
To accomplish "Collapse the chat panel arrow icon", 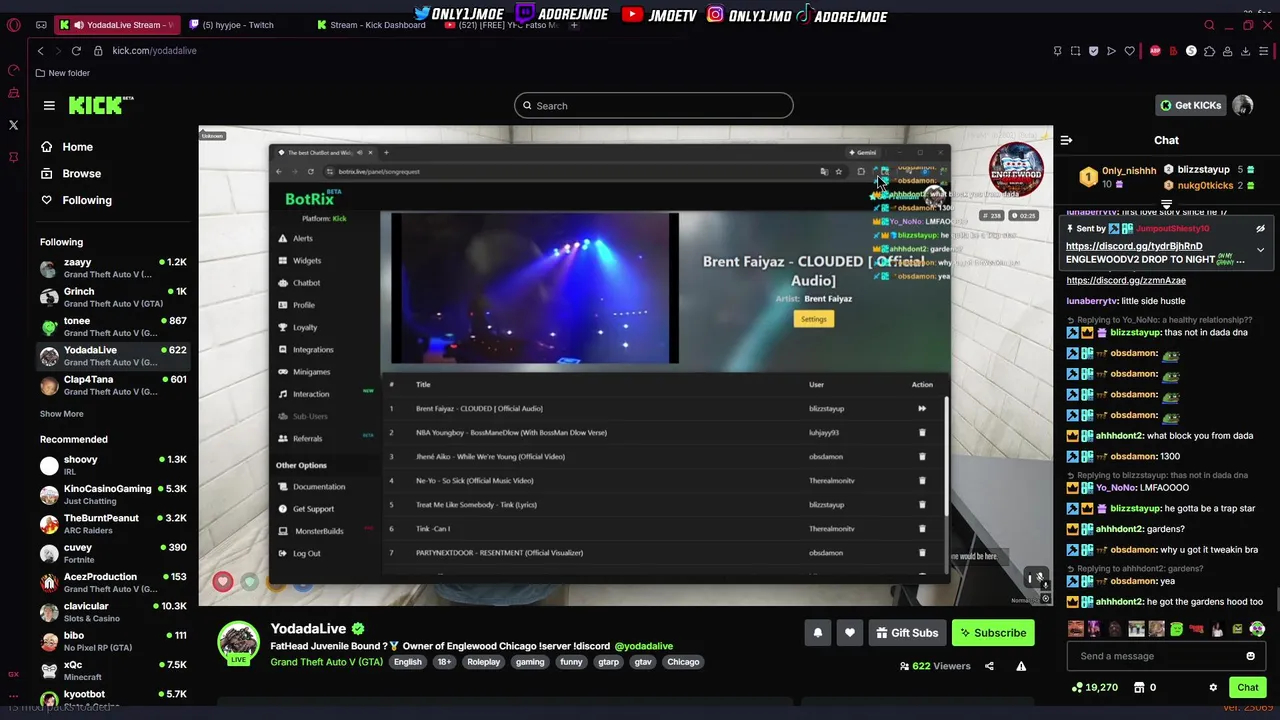I will click(x=1066, y=140).
